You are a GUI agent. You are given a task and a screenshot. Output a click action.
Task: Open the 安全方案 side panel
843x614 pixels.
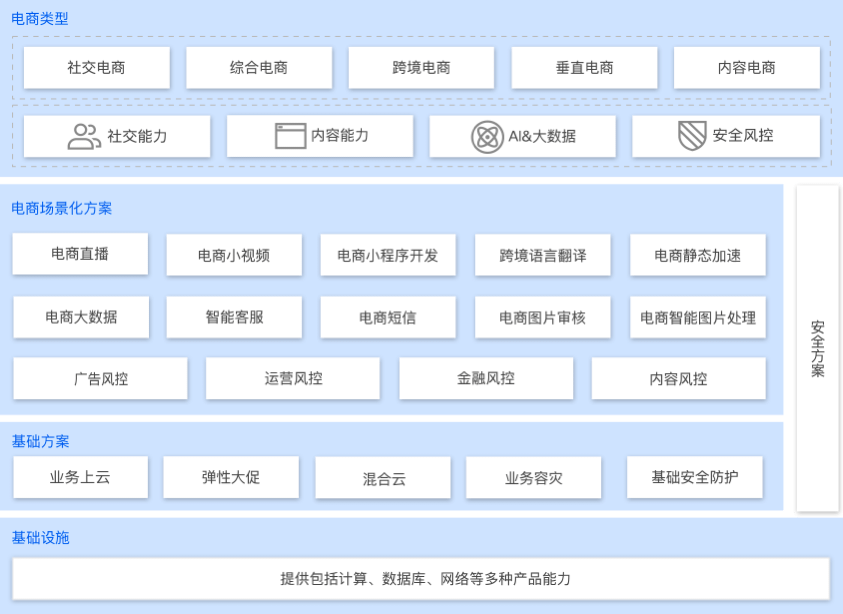(x=817, y=348)
